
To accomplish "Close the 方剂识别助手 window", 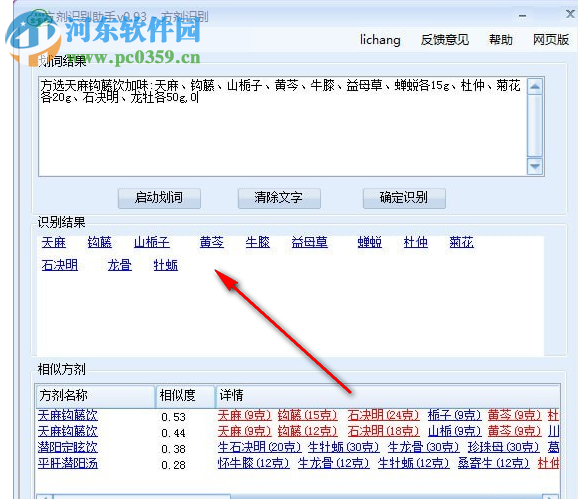I will point(570,14).
